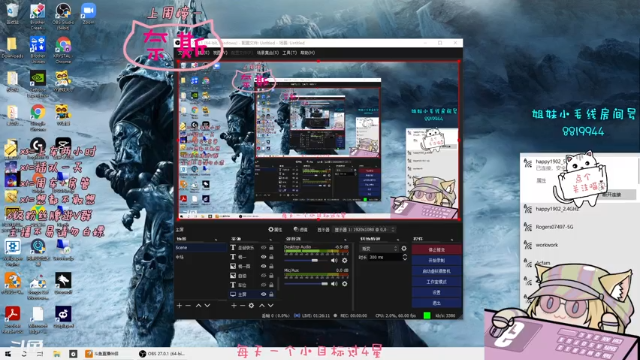This screenshot has height=360, width=640.
Task: Open transition properties gear beside 渐变
Action: click(x=404, y=248)
